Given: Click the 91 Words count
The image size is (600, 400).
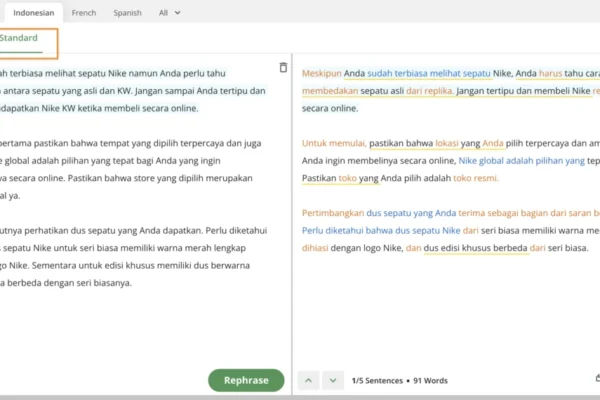Looking at the screenshot, I should (430, 381).
